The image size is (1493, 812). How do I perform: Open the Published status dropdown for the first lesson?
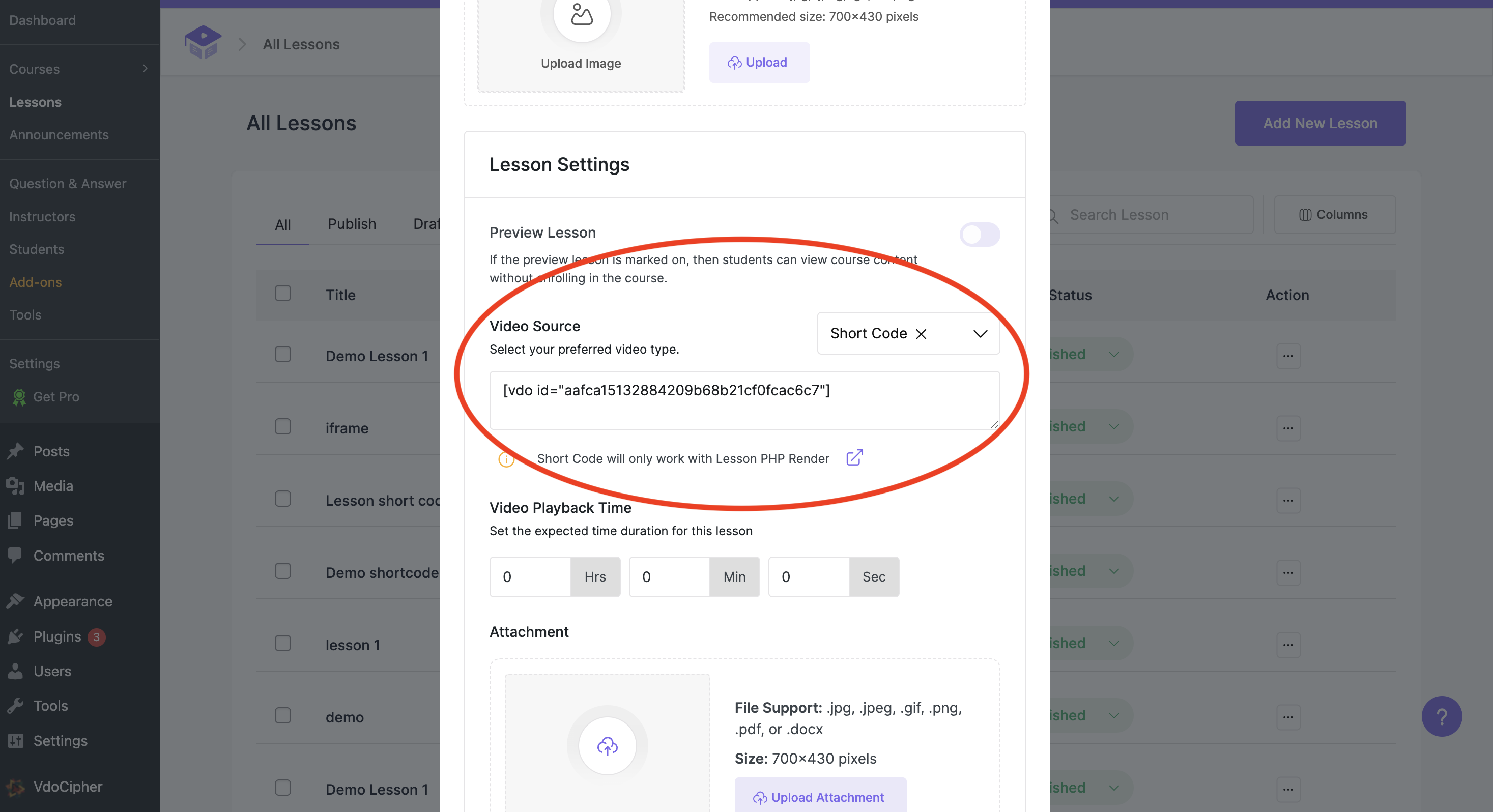[x=1113, y=354]
